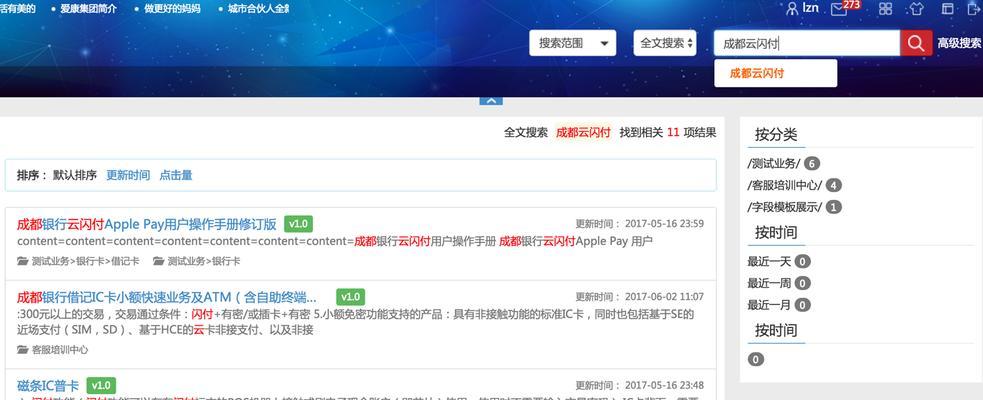Click the shirt-shaped skin theme icon
Screen dimensions: 983x400
point(917,8)
